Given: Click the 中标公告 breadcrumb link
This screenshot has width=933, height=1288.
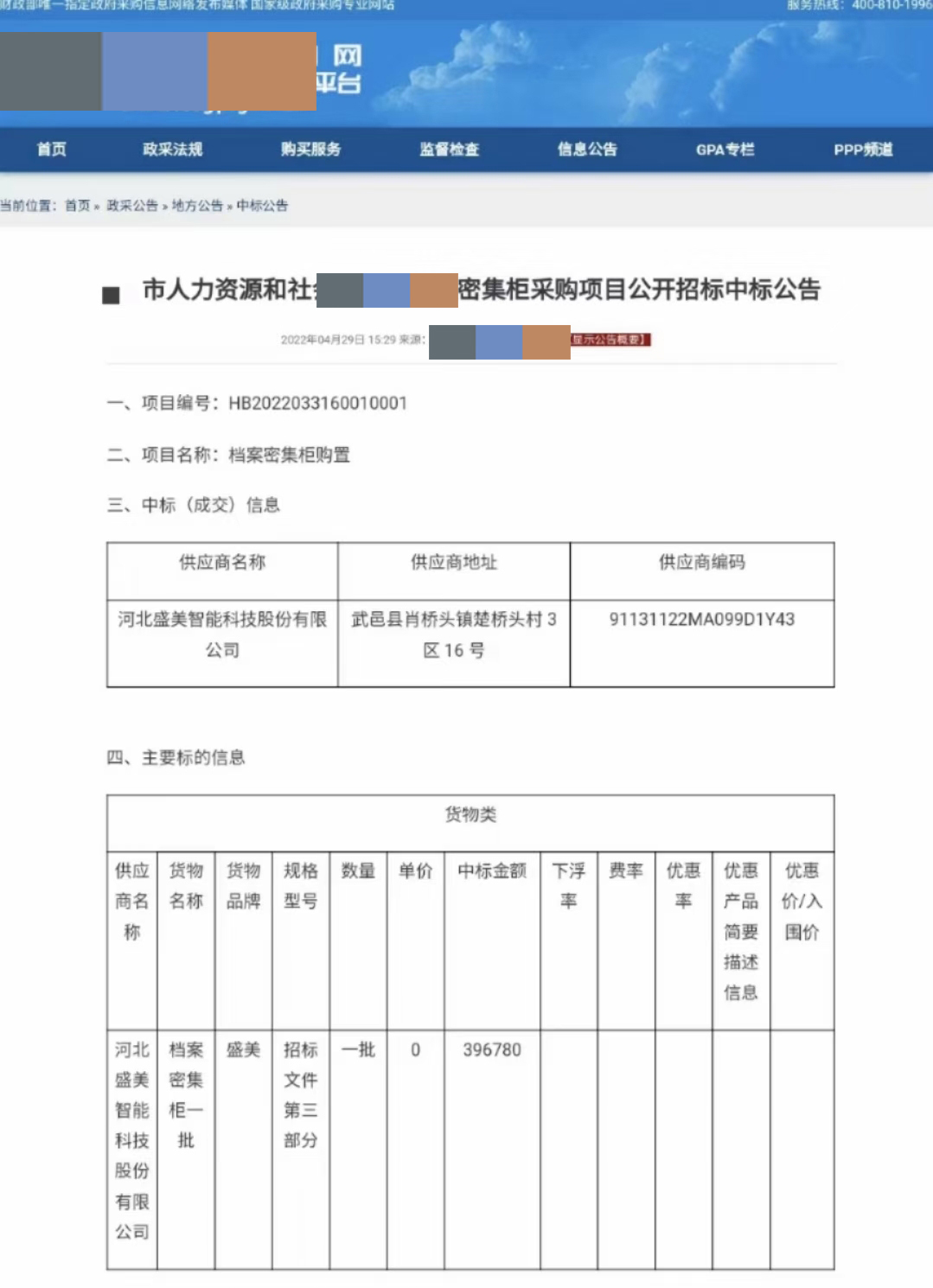Looking at the screenshot, I should [262, 206].
